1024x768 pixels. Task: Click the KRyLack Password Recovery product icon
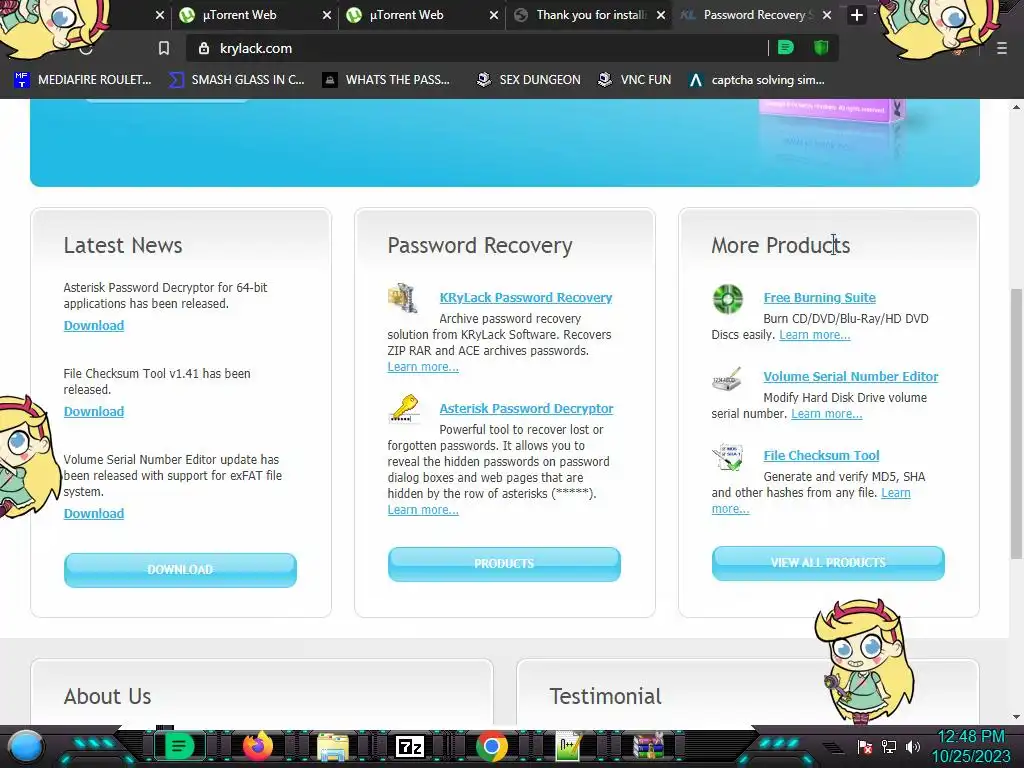(x=403, y=298)
